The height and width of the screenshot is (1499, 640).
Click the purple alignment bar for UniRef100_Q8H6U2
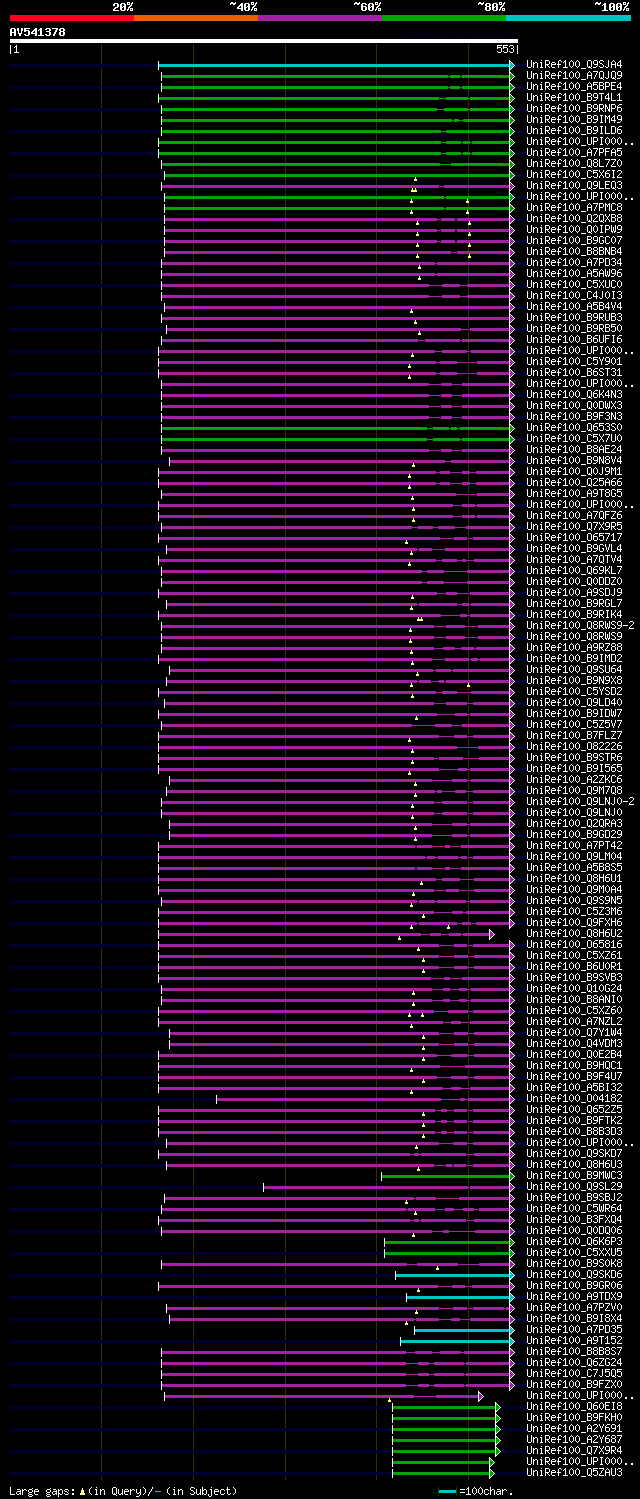pyautogui.click(x=326, y=934)
